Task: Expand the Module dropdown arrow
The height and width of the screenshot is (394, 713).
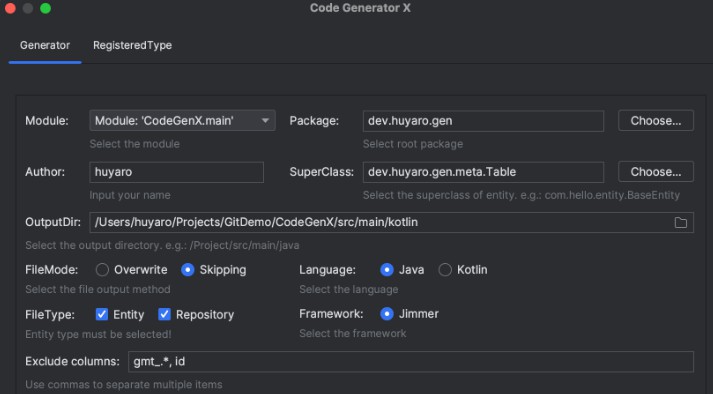Action: [x=265, y=121]
